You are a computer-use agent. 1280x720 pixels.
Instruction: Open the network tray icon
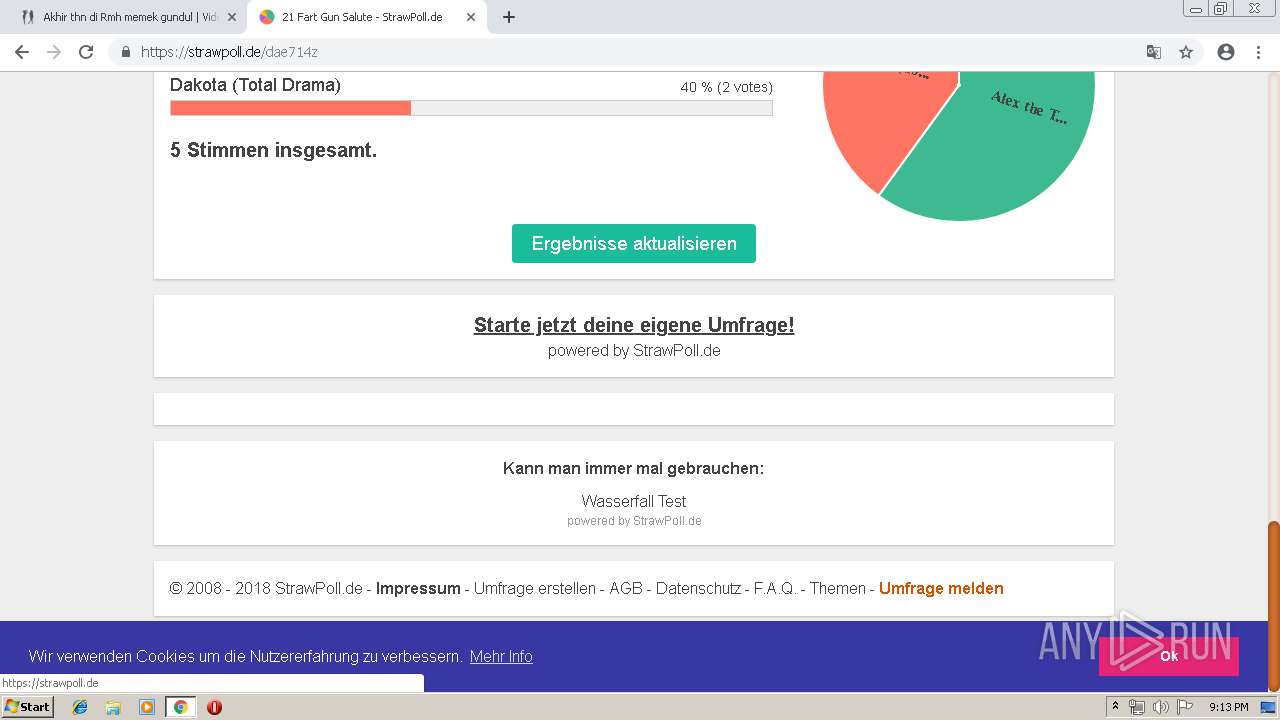click(x=1136, y=707)
